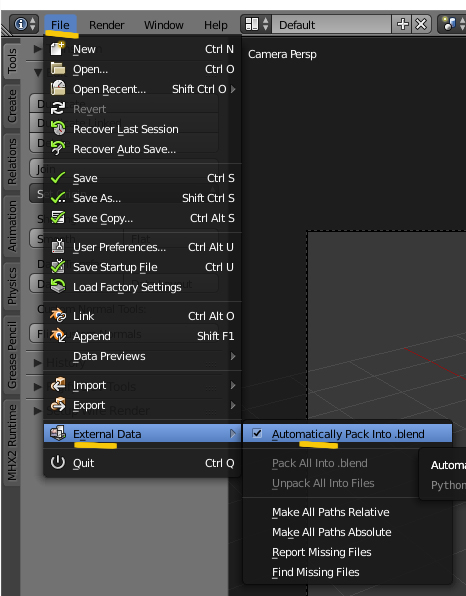The image size is (466, 596).
Task: Choose Data Previews menu entry
Action: 143,356
